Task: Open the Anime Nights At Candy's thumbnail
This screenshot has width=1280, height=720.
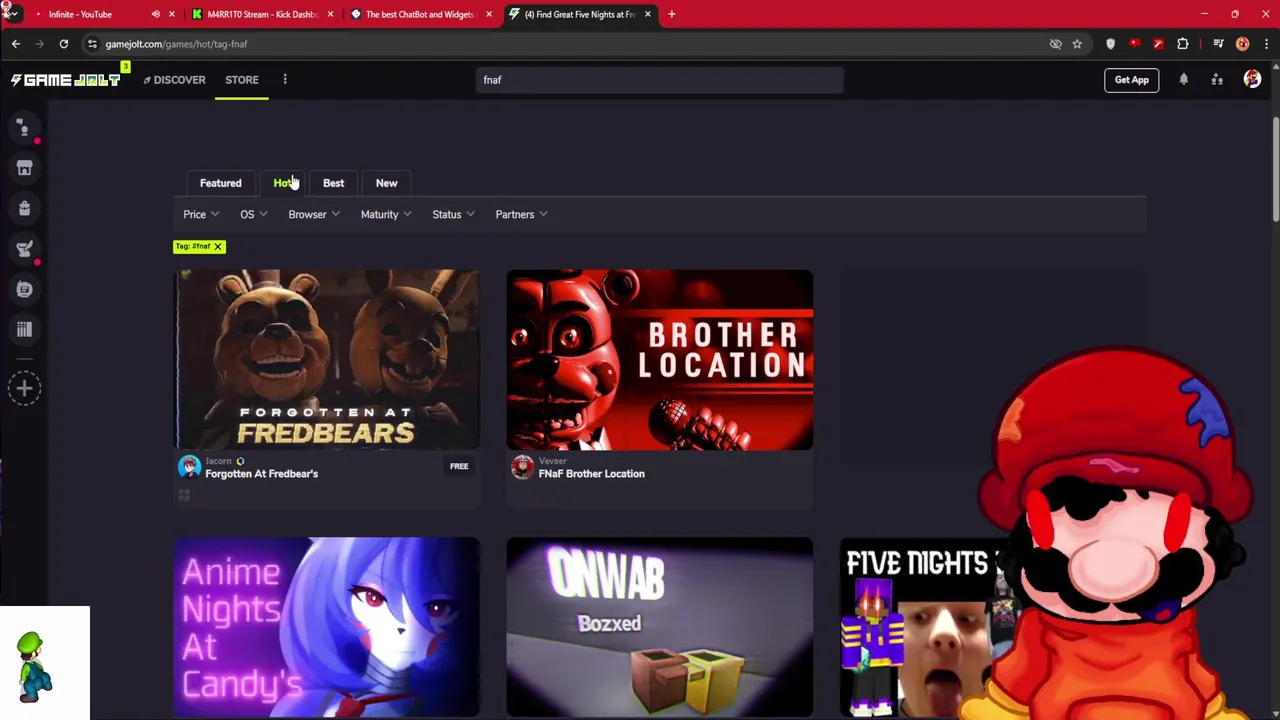Action: pyautogui.click(x=327, y=628)
